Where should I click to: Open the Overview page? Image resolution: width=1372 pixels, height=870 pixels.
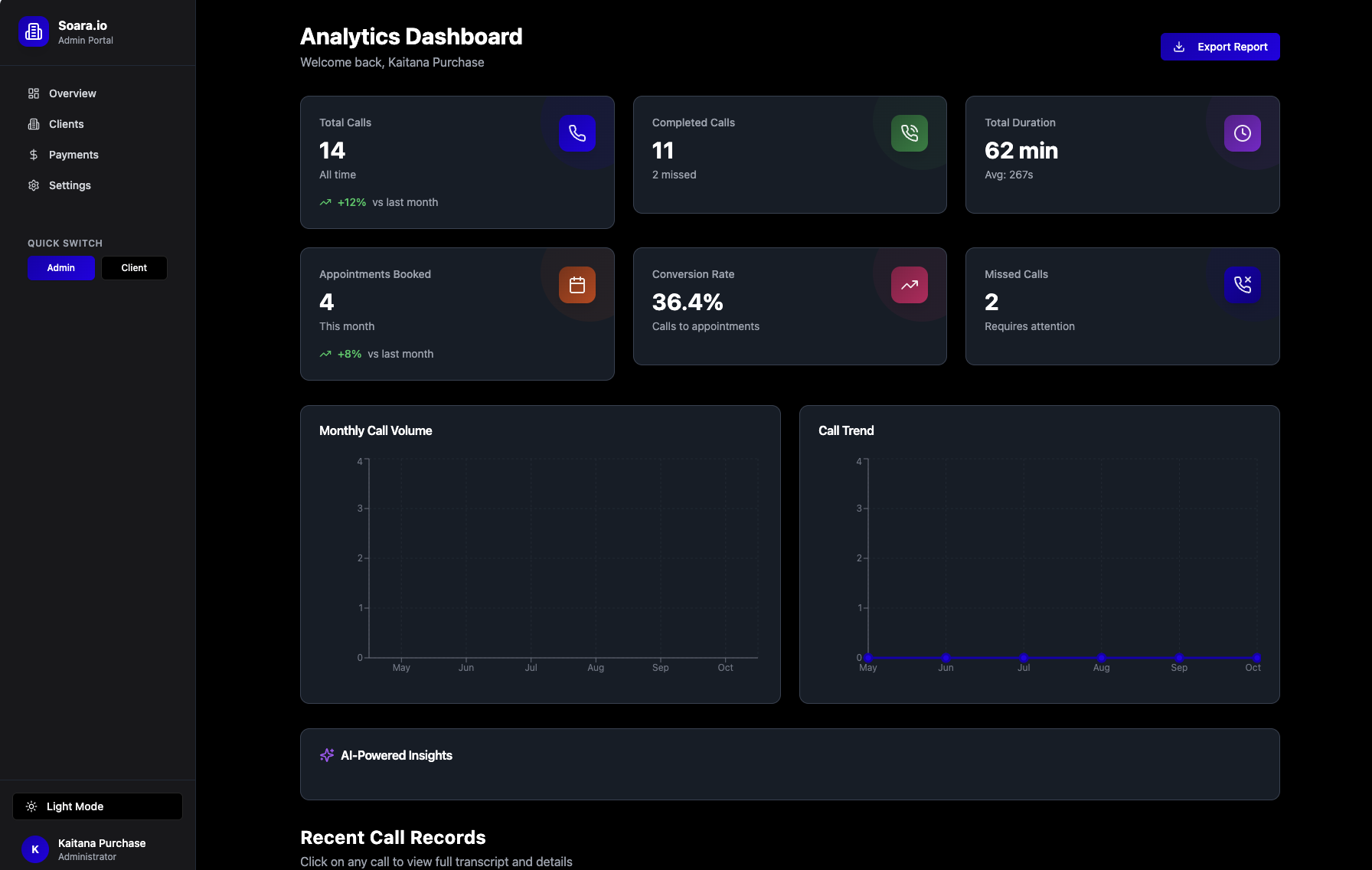pos(73,93)
